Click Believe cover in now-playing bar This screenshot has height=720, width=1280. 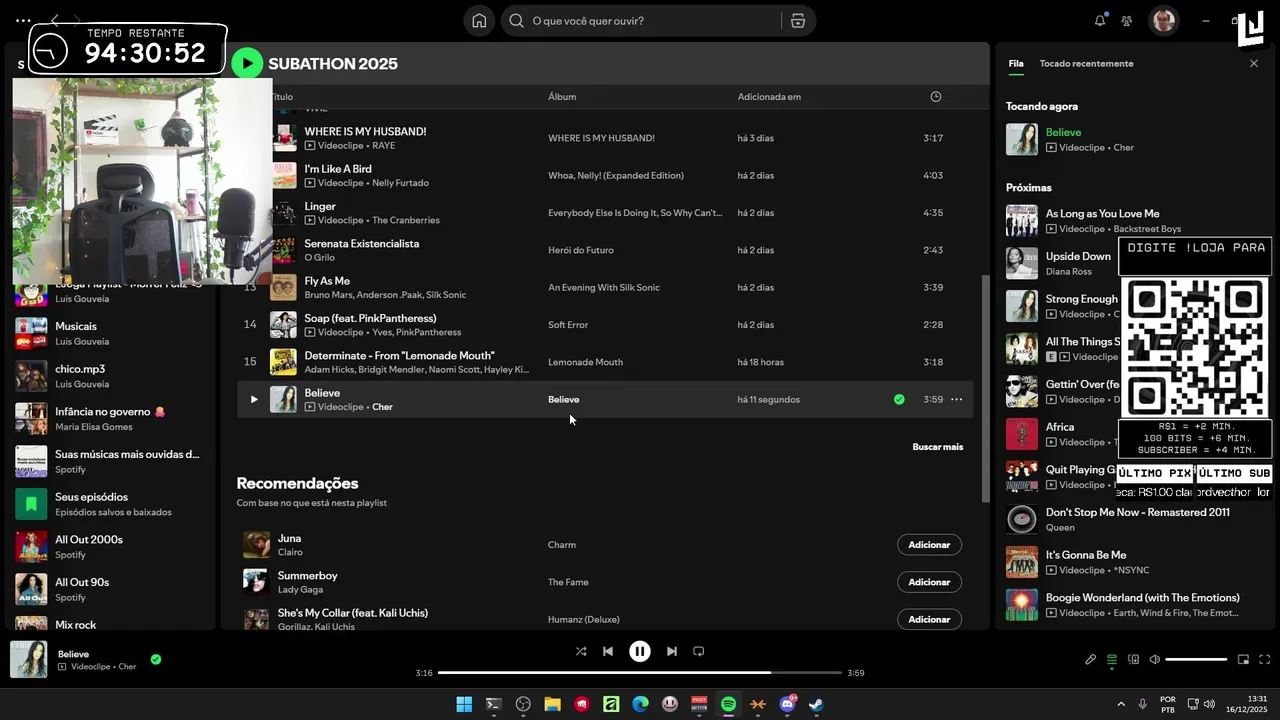tap(29, 660)
